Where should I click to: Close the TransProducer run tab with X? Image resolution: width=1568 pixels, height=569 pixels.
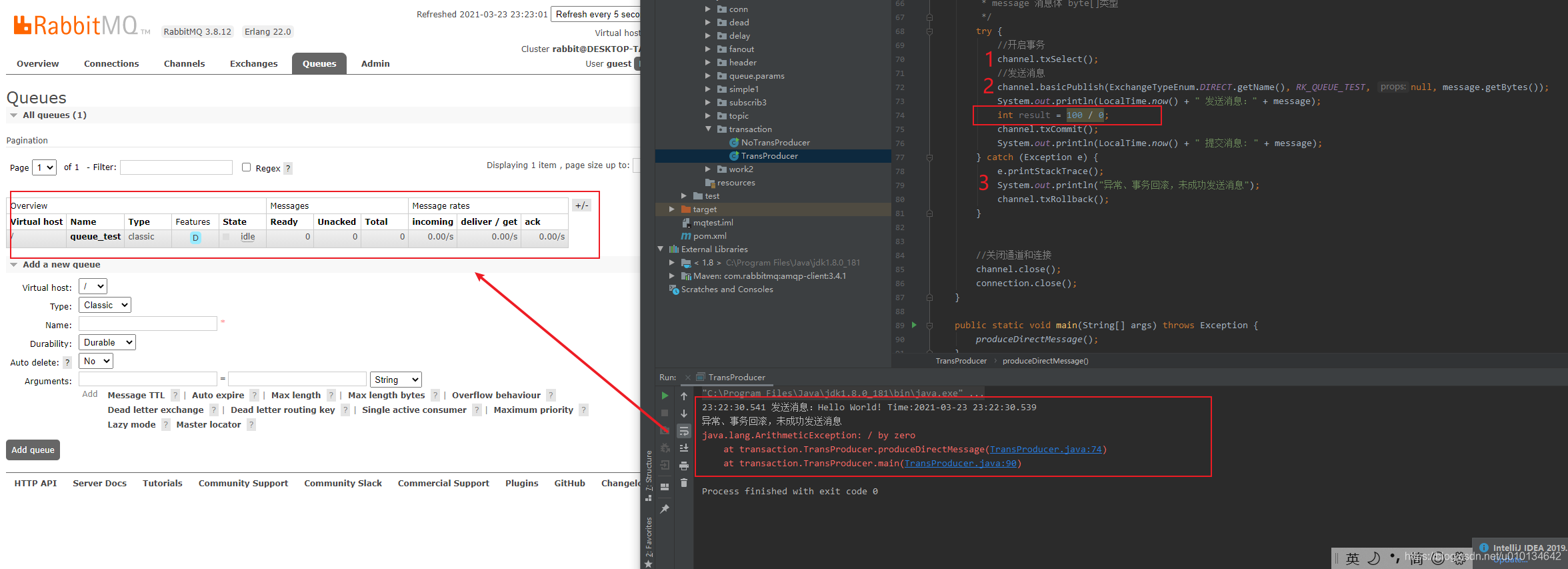[688, 378]
